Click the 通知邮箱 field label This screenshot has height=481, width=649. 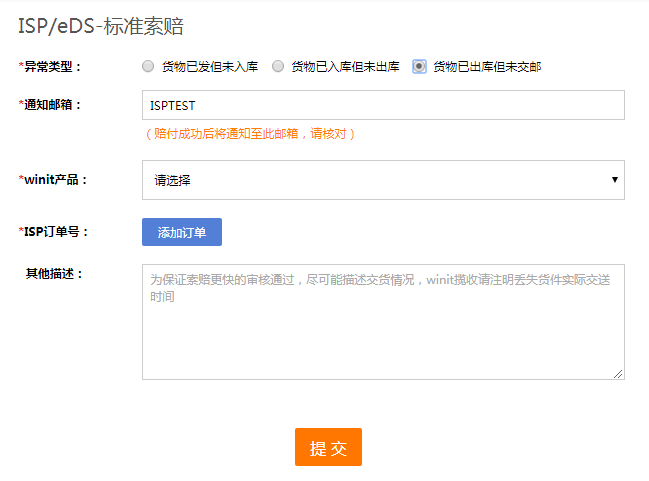50,105
